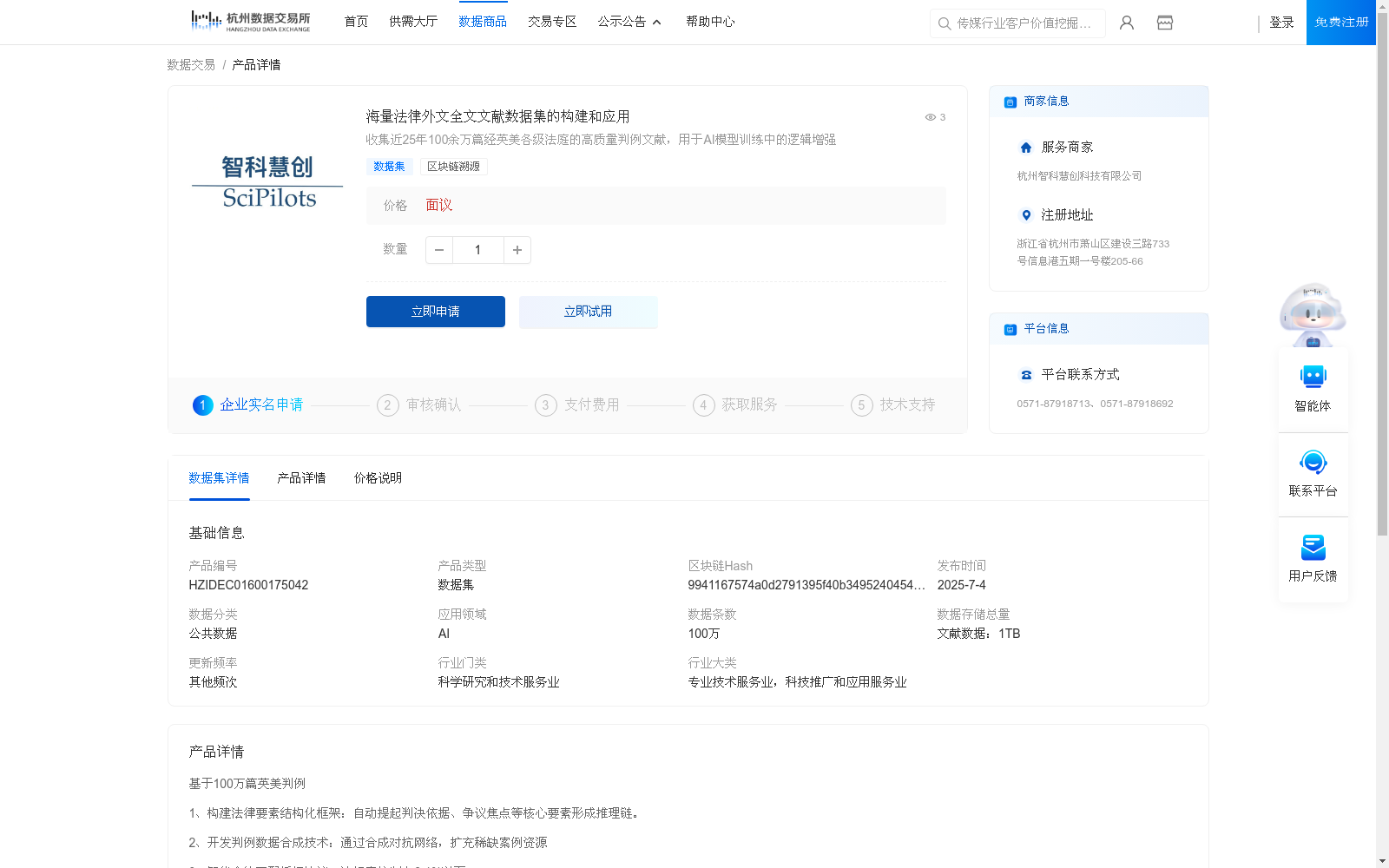Click the 登录 link
The height and width of the screenshot is (868, 1389).
[x=1281, y=23]
